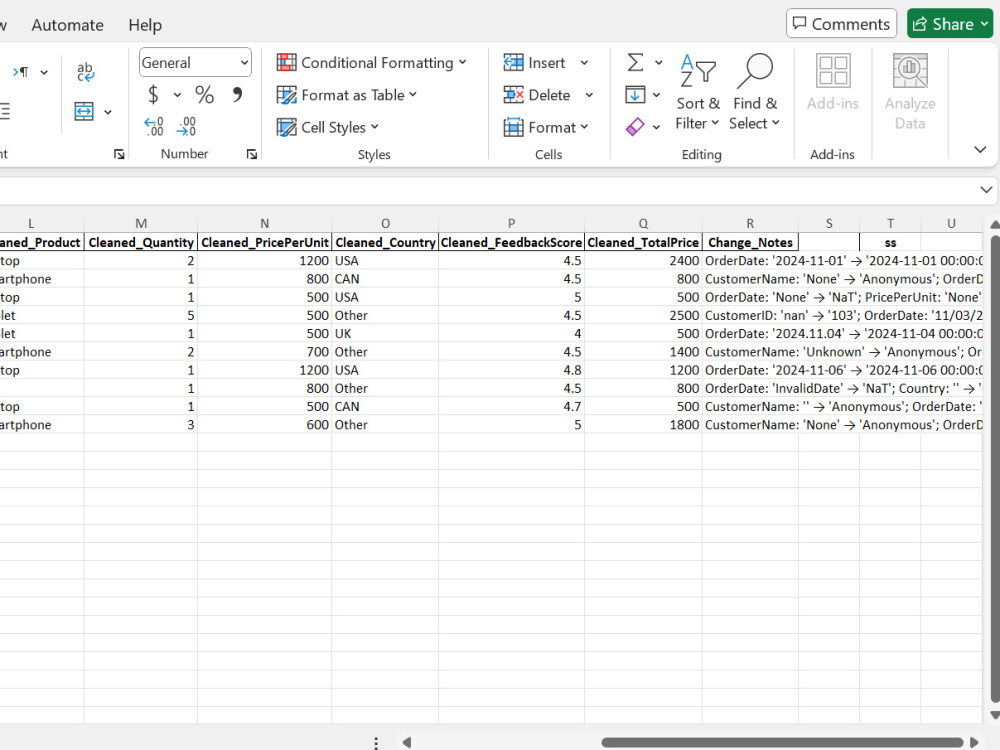Select column M header
Viewport: 1000px width, 750px height.
point(141,223)
